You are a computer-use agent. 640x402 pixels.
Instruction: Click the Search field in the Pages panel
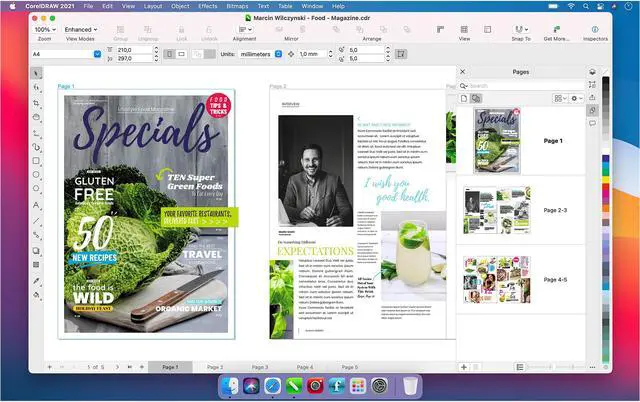(521, 86)
